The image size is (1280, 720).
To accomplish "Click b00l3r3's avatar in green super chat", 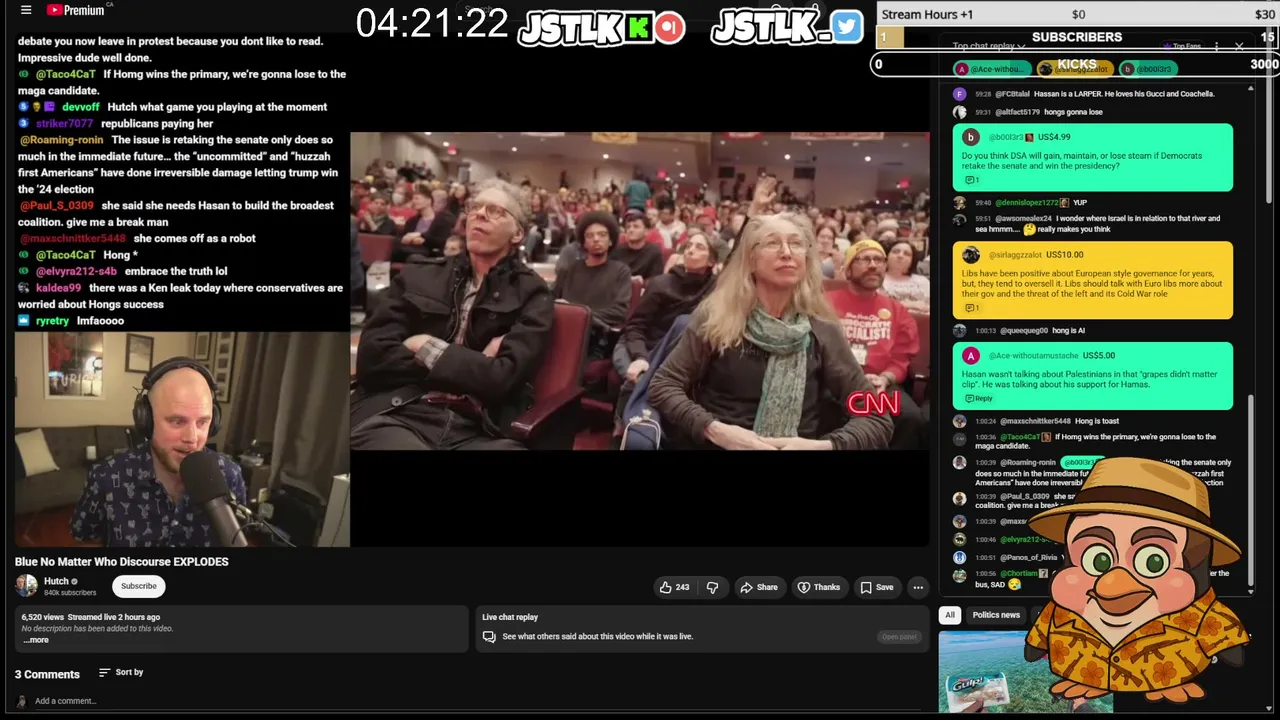I will coord(970,137).
